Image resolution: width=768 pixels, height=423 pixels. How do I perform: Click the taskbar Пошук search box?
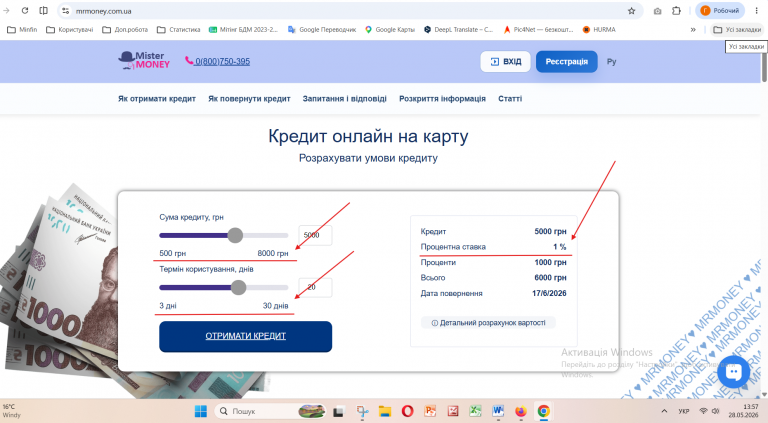tap(270, 411)
